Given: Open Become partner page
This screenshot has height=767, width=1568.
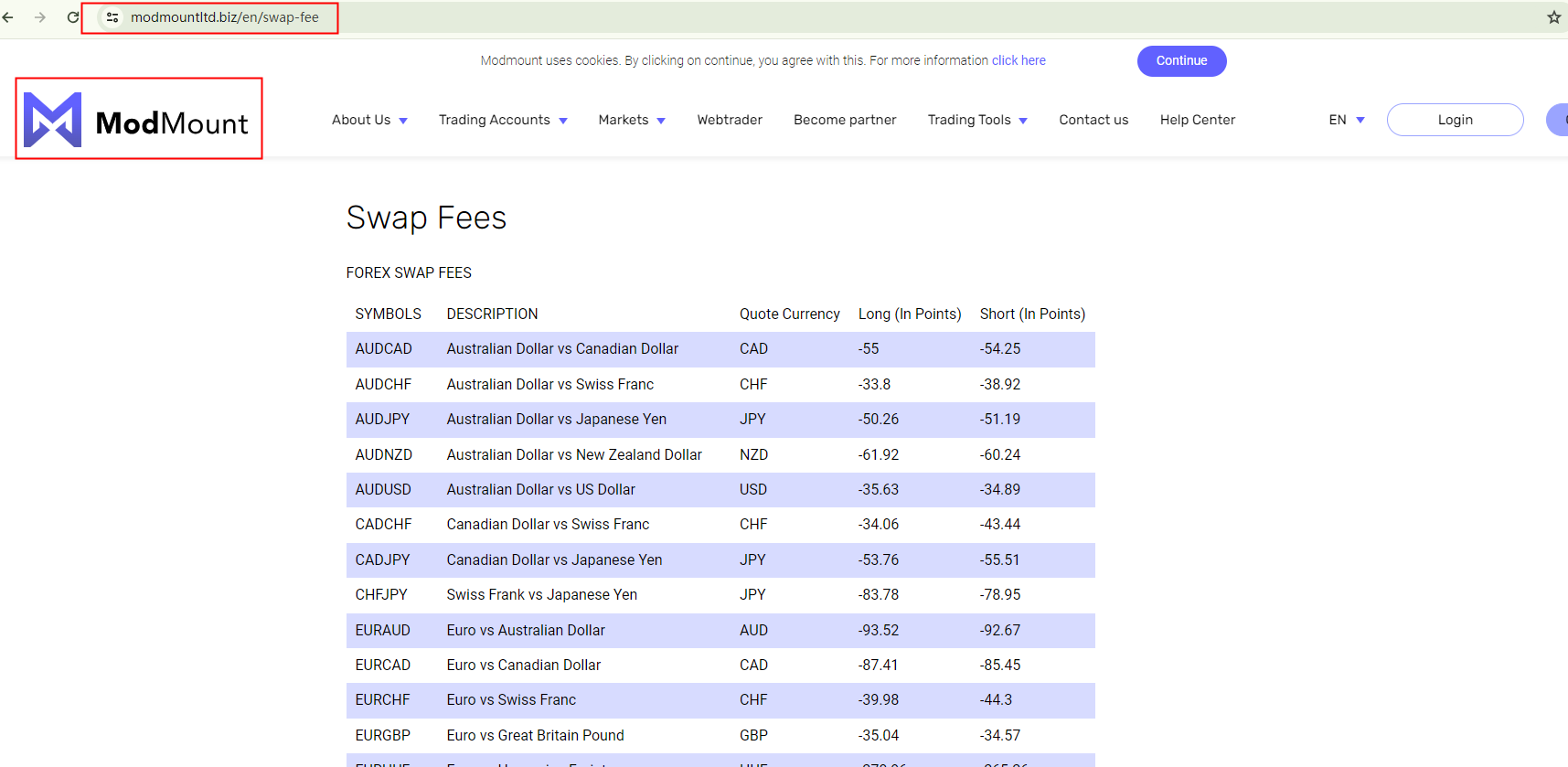Looking at the screenshot, I should pos(845,120).
